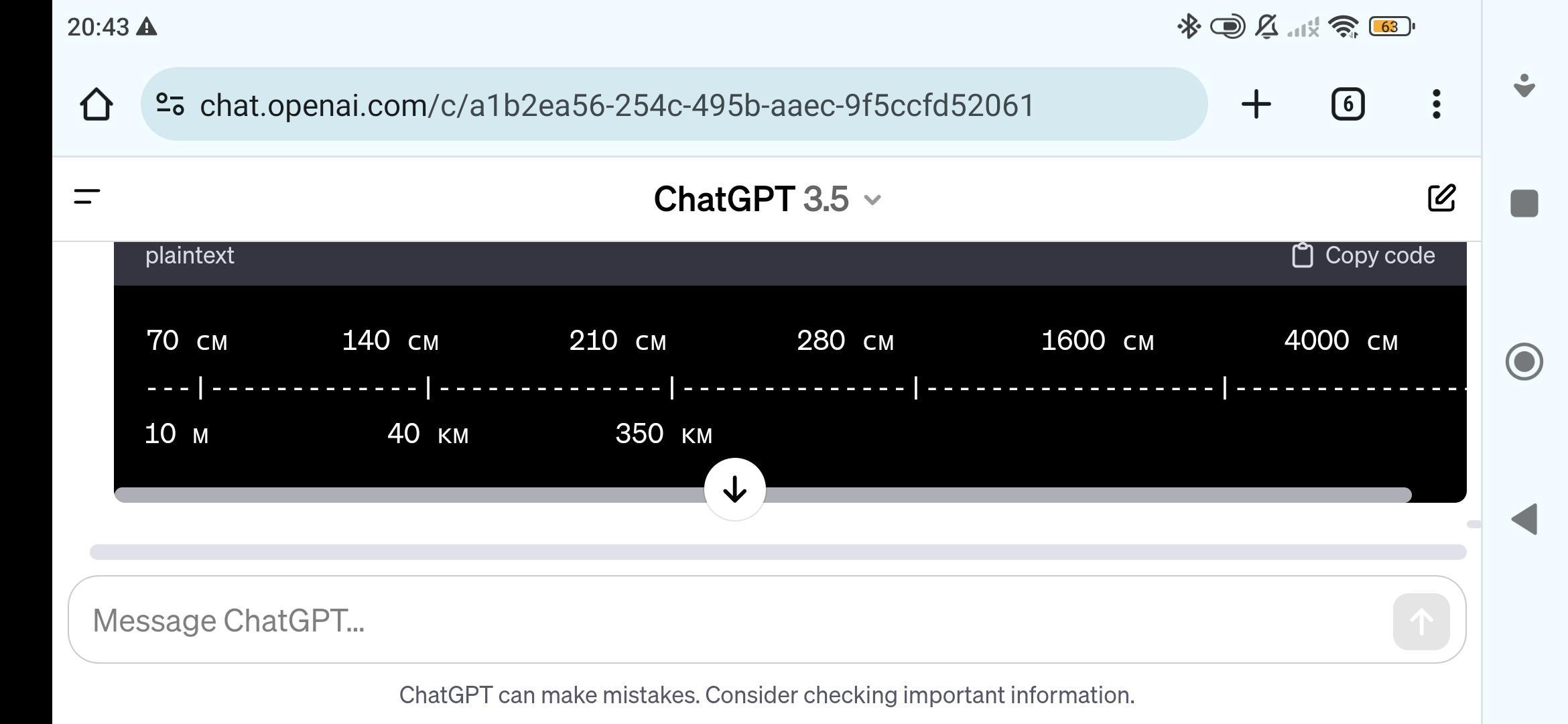Tap the Android home circle button

pos(1524,362)
